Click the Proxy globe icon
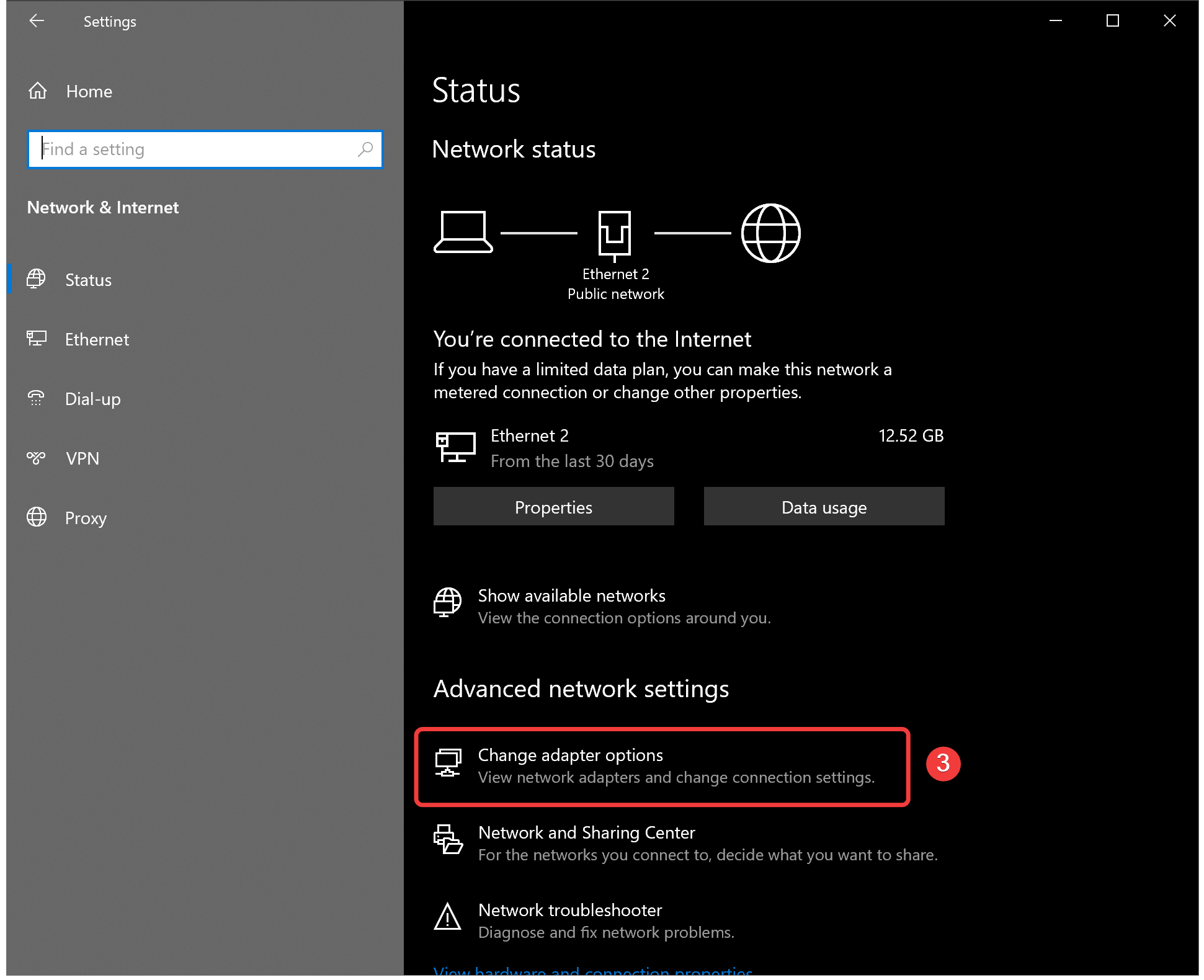This screenshot has height=980, width=1204. point(37,517)
